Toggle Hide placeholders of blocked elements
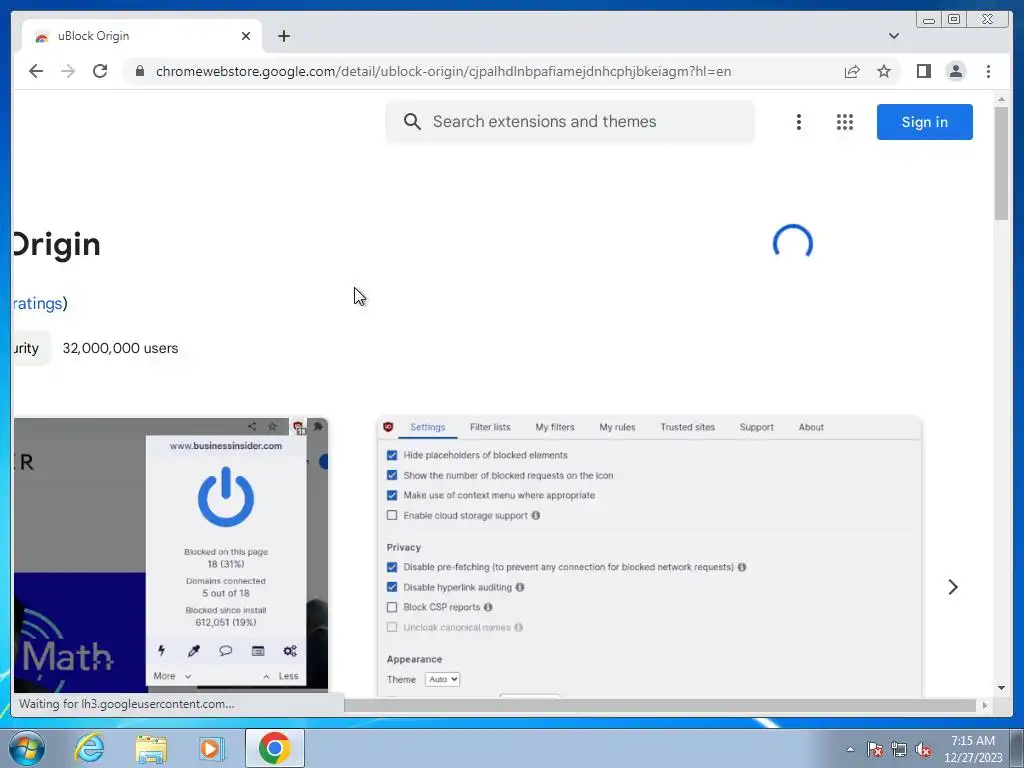Image resolution: width=1024 pixels, height=768 pixels. tap(392, 455)
